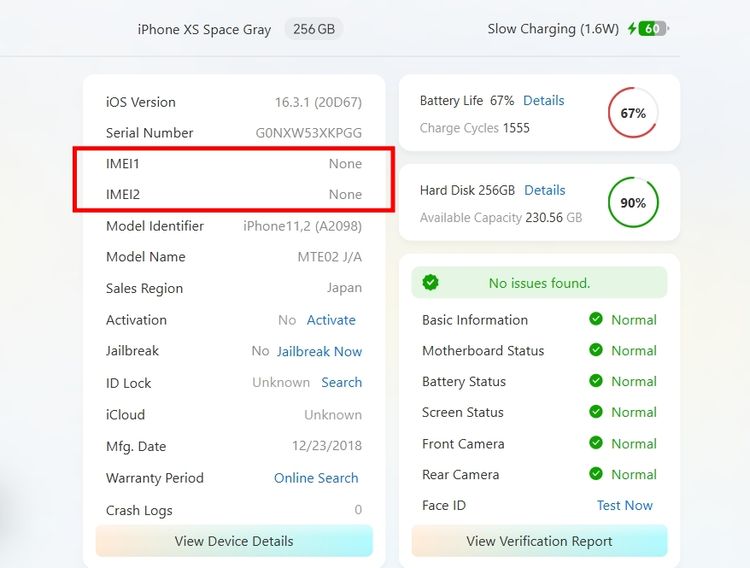Click the Available Capacity 230.56 GB value

pos(553,218)
